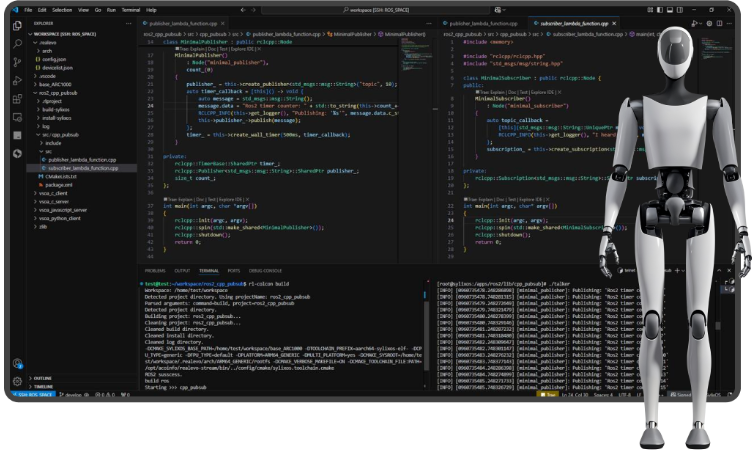Switch to the PROBLEMS panel tab
Viewport: 752px width, 453px height.
pyautogui.click(x=155, y=271)
